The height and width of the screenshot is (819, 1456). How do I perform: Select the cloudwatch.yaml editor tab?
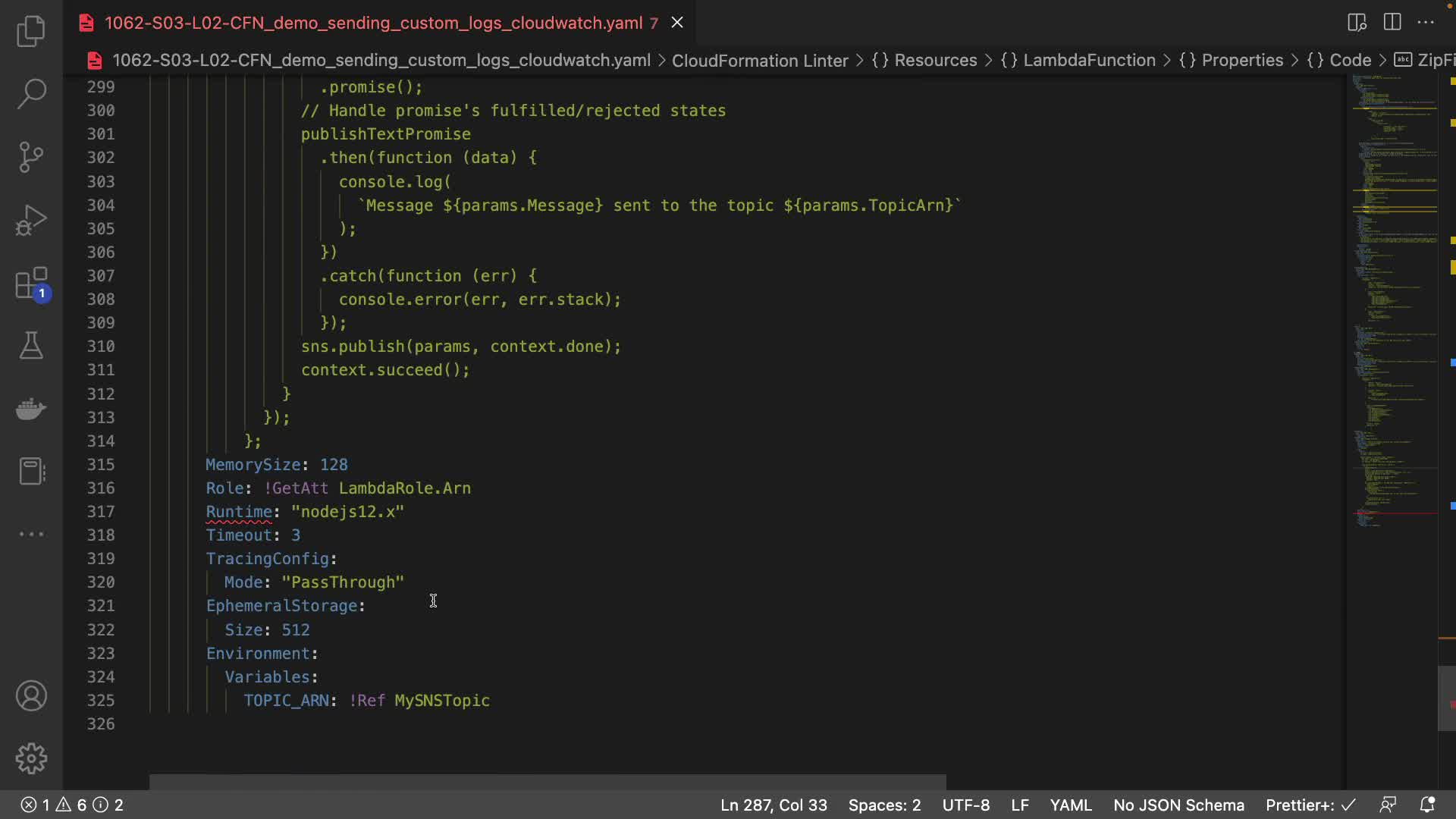click(373, 23)
